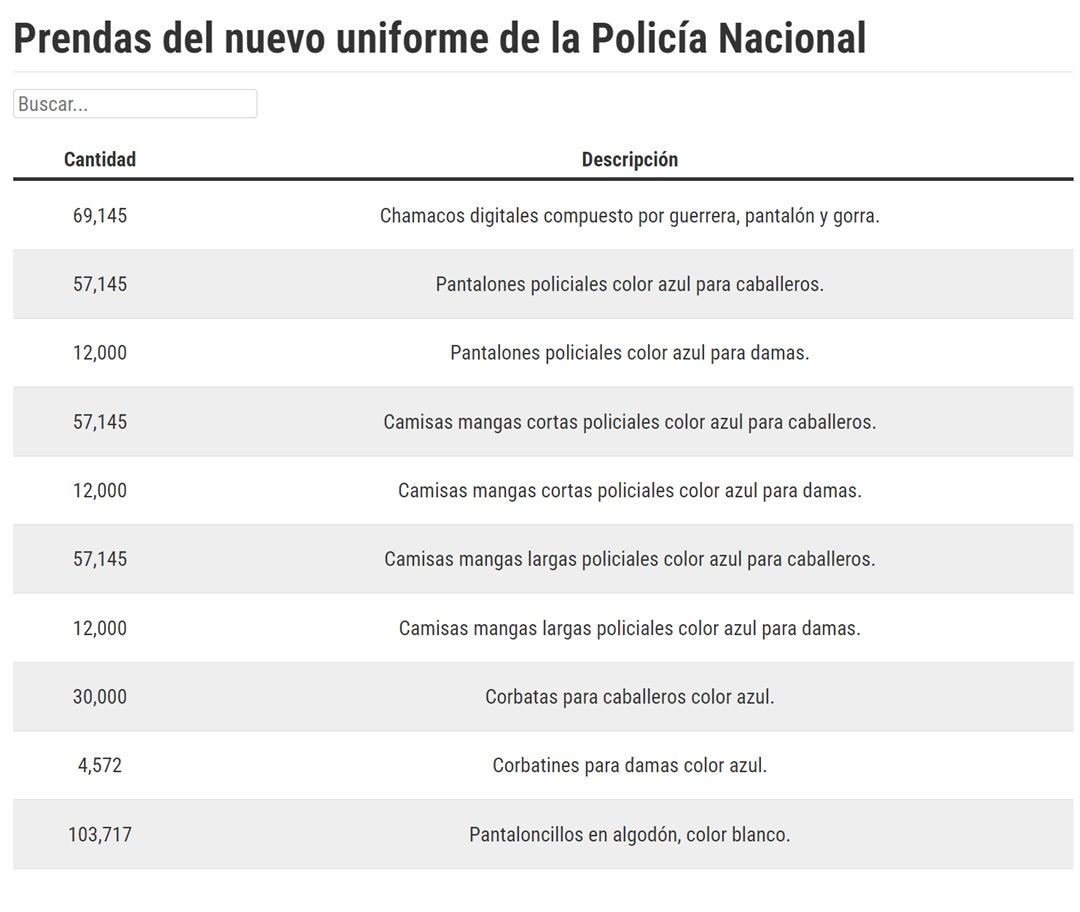1080x912 pixels.
Task: Click the 30,000 quantity cell
Action: coord(100,696)
